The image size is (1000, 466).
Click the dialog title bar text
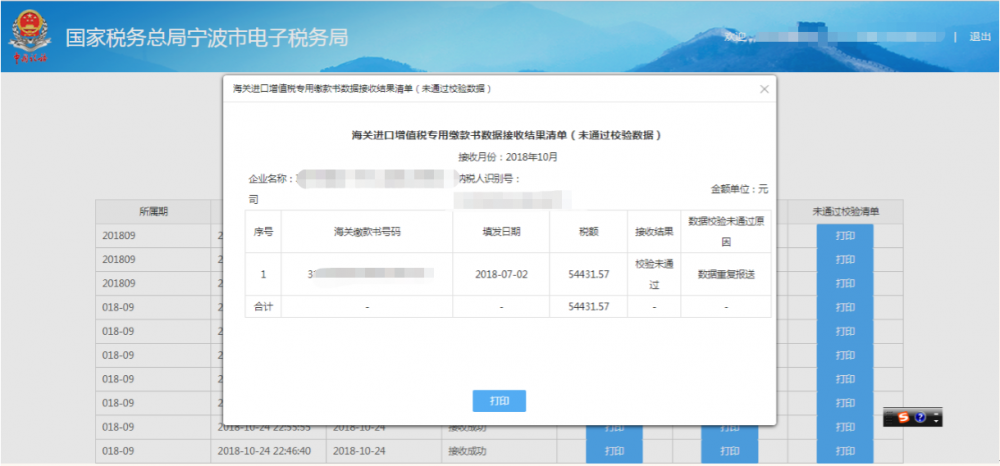tap(362, 89)
